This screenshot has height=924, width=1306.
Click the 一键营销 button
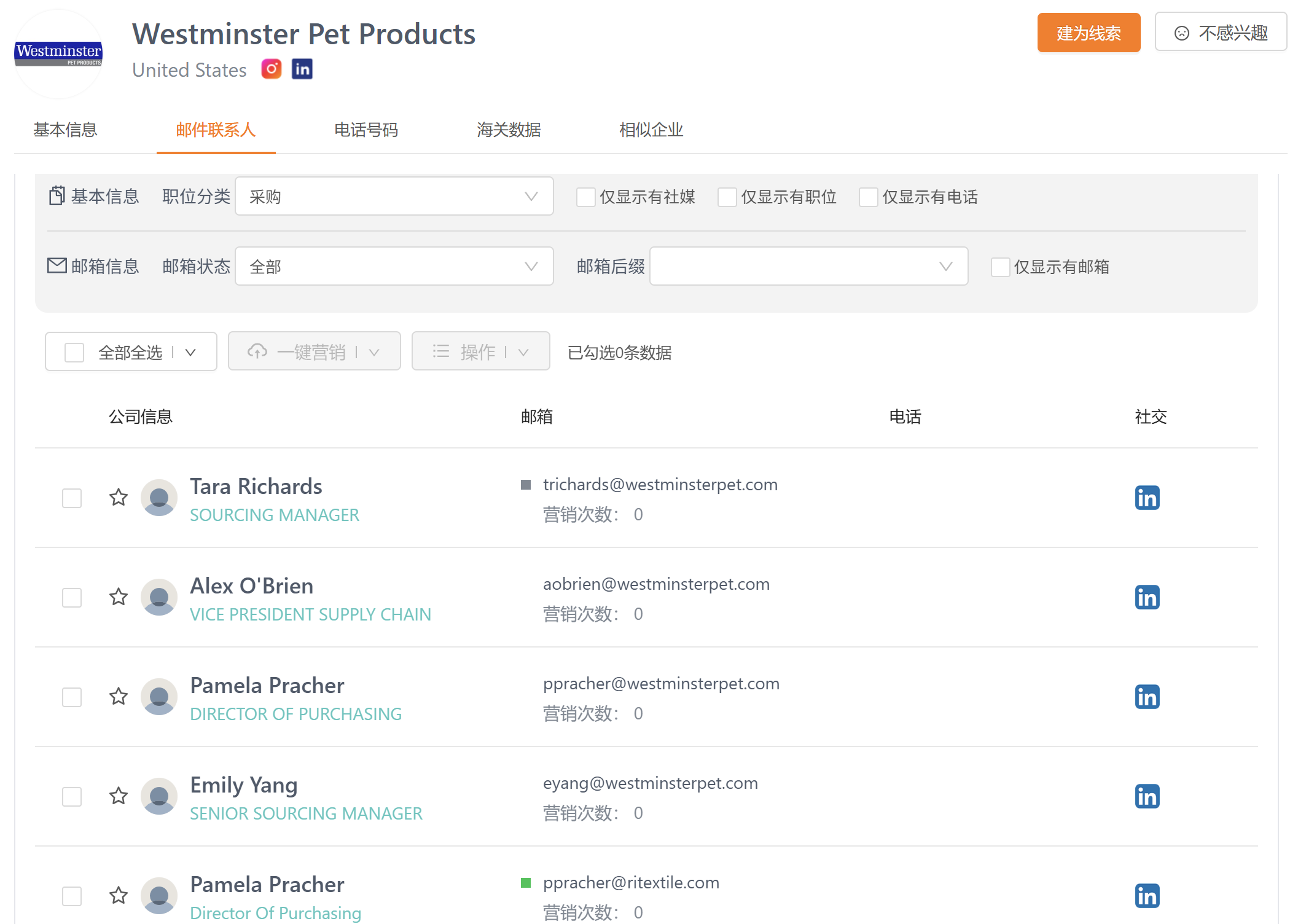315,352
